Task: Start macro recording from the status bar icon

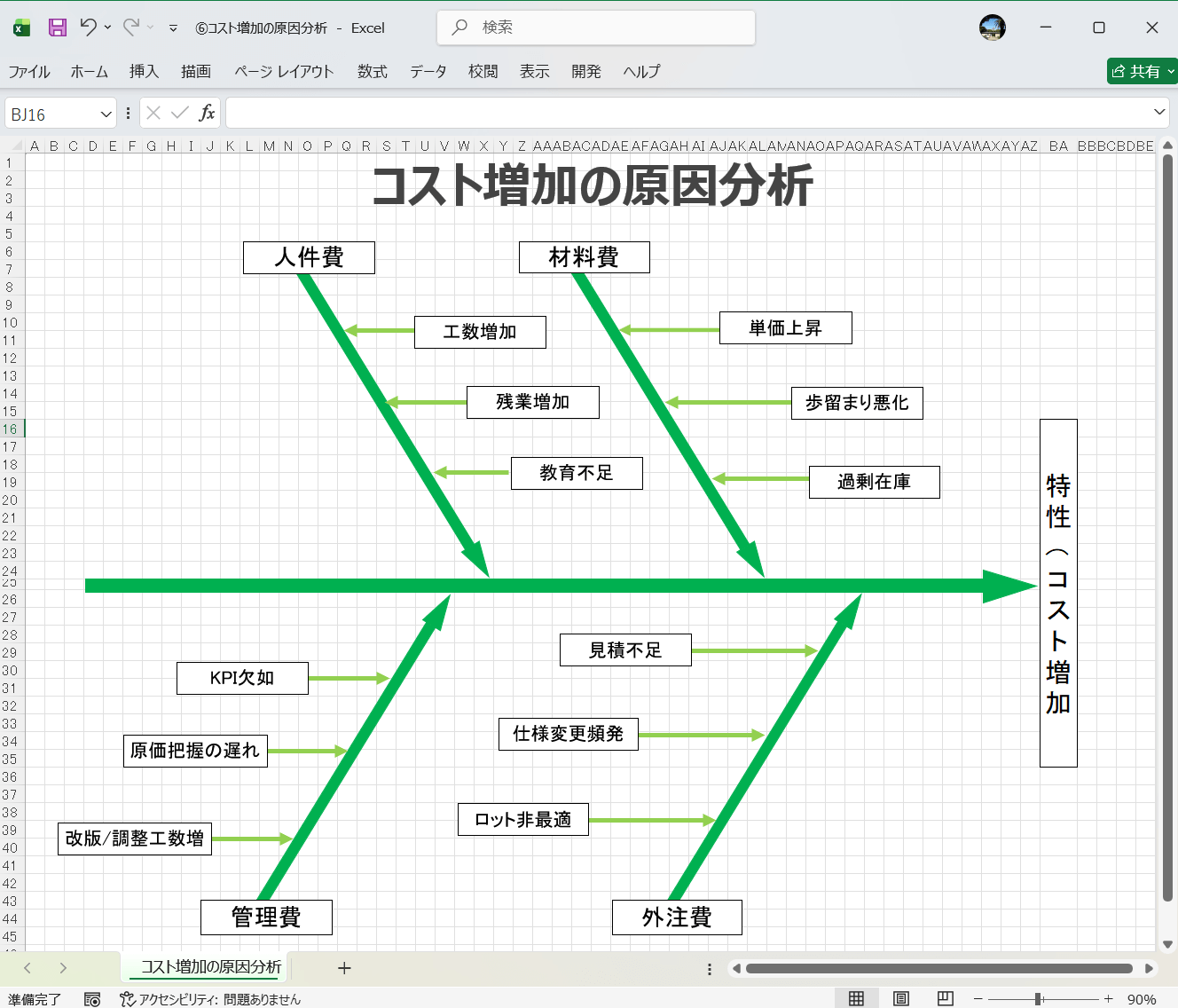Action: click(91, 998)
